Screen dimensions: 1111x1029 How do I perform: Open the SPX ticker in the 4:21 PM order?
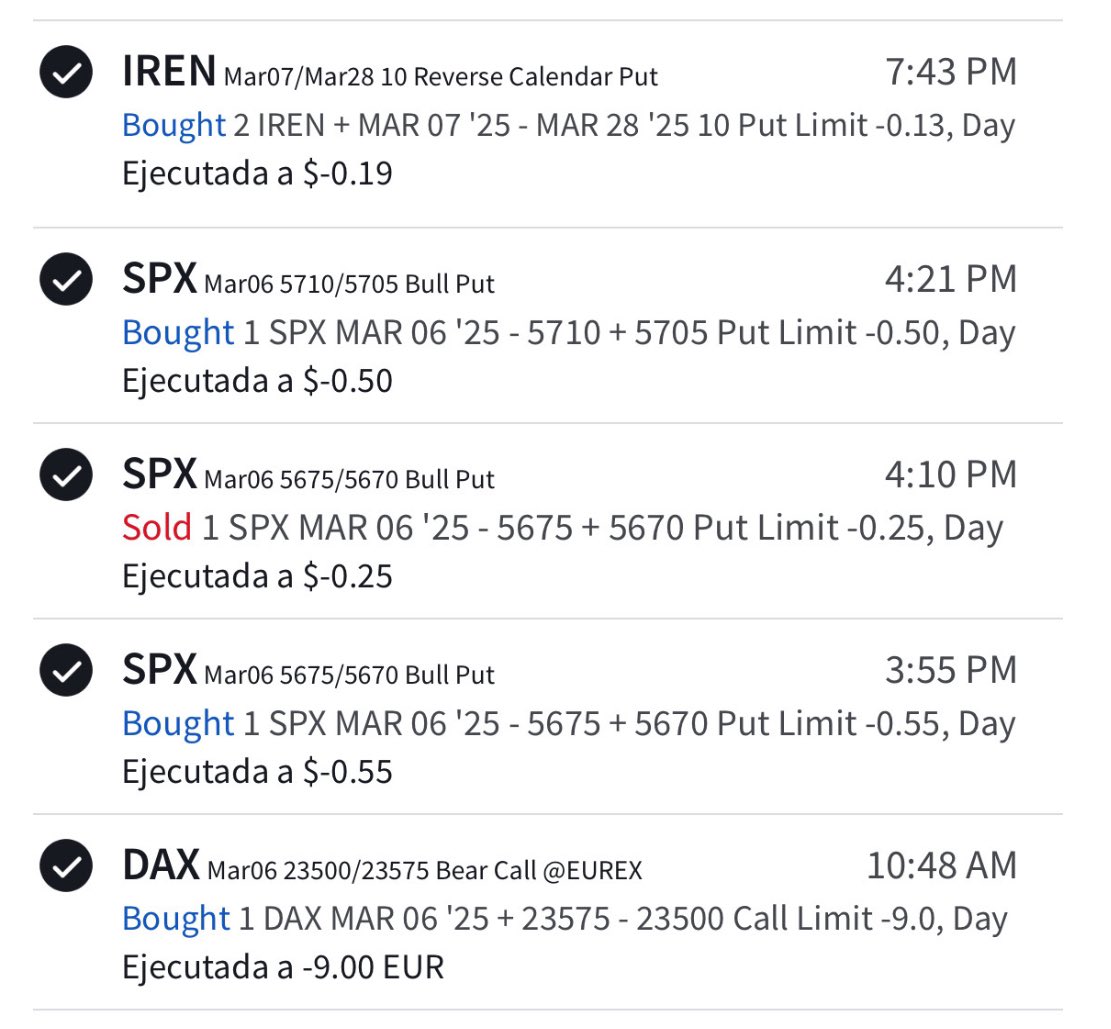159,278
